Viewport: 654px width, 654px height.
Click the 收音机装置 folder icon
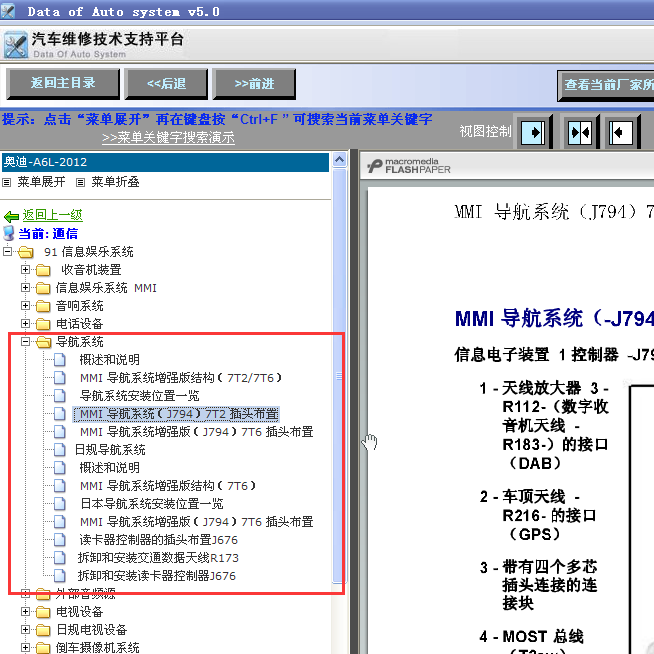point(43,270)
